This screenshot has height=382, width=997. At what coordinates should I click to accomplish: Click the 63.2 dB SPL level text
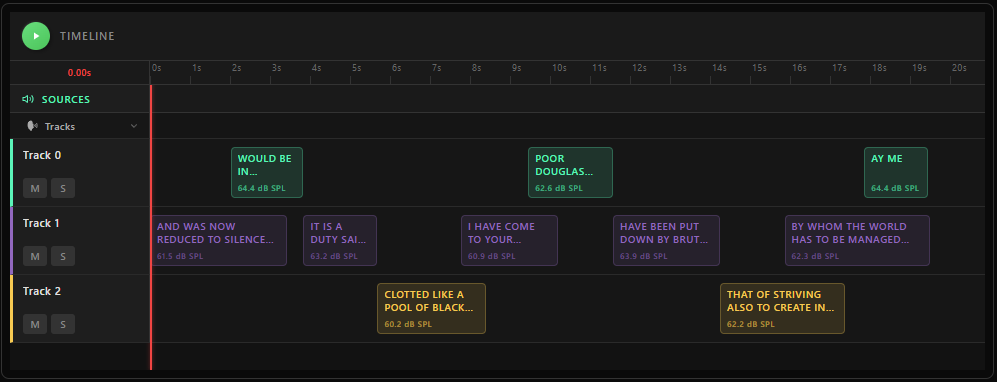tap(334, 256)
